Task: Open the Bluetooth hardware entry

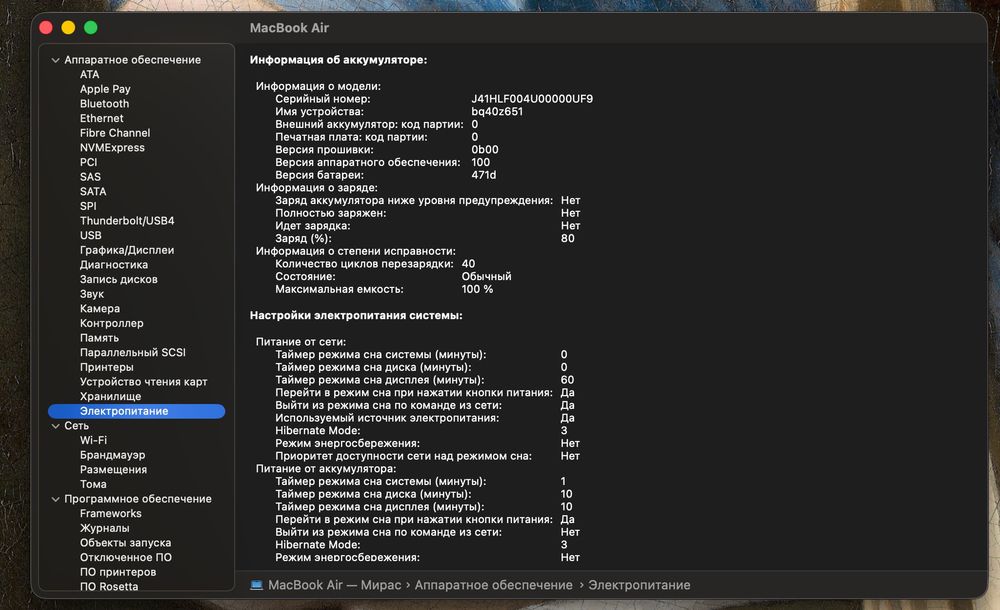Action: tap(104, 104)
